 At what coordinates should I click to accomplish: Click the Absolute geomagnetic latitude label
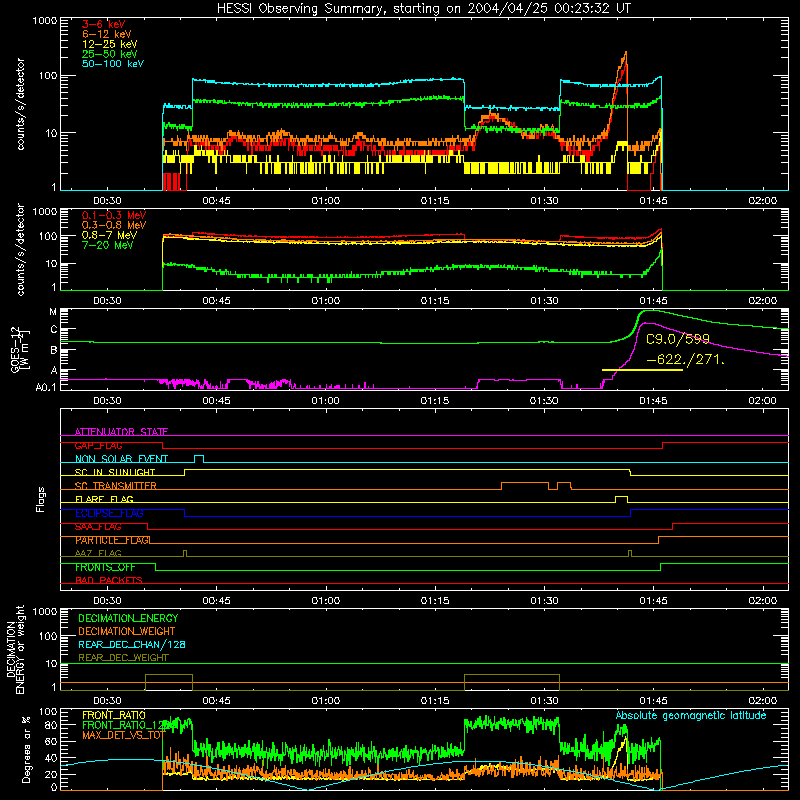pyautogui.click(x=691, y=715)
